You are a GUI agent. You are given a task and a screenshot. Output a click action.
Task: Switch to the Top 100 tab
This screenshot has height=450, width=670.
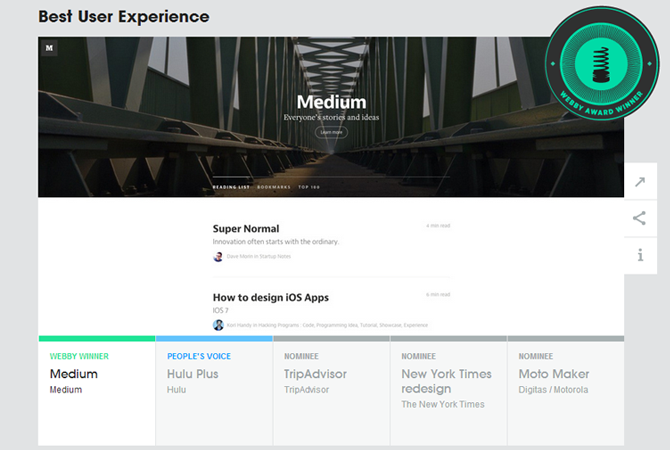point(309,187)
